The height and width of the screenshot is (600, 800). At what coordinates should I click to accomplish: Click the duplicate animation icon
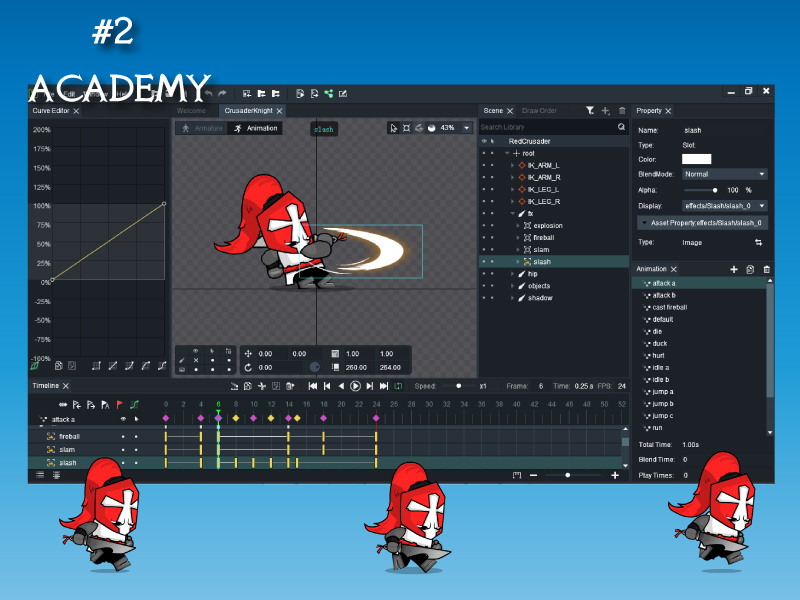[x=750, y=270]
